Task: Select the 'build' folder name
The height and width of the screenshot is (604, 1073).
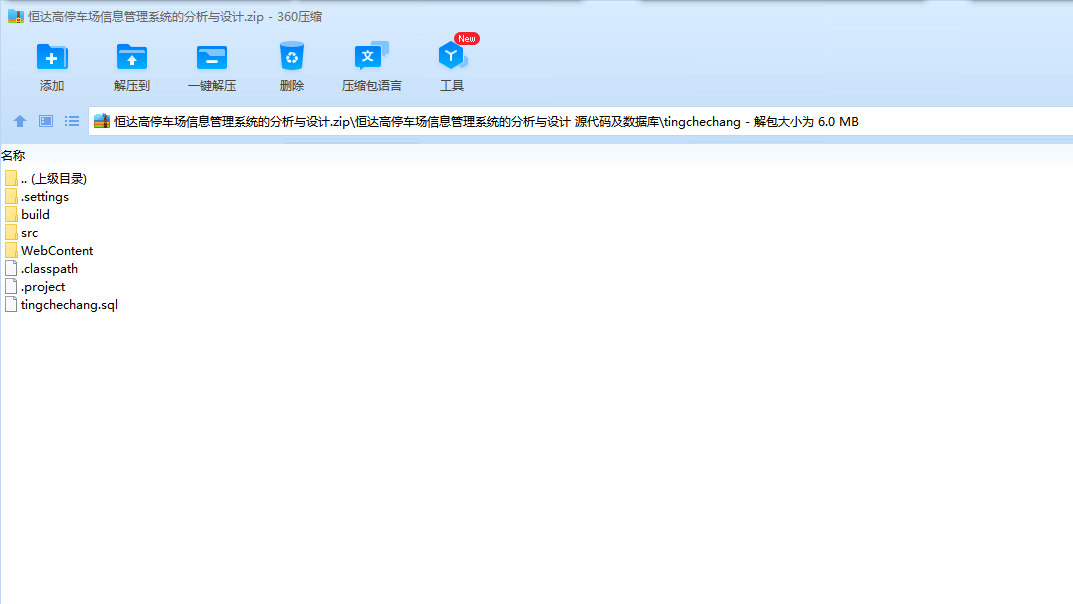Action: (35, 215)
